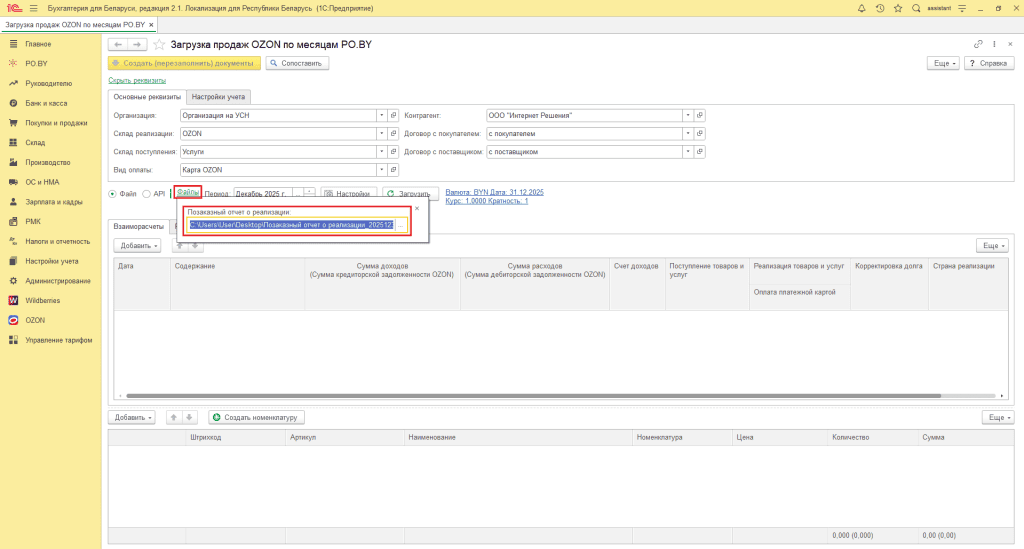
Task: Open the Справка help button
Action: coord(989,63)
